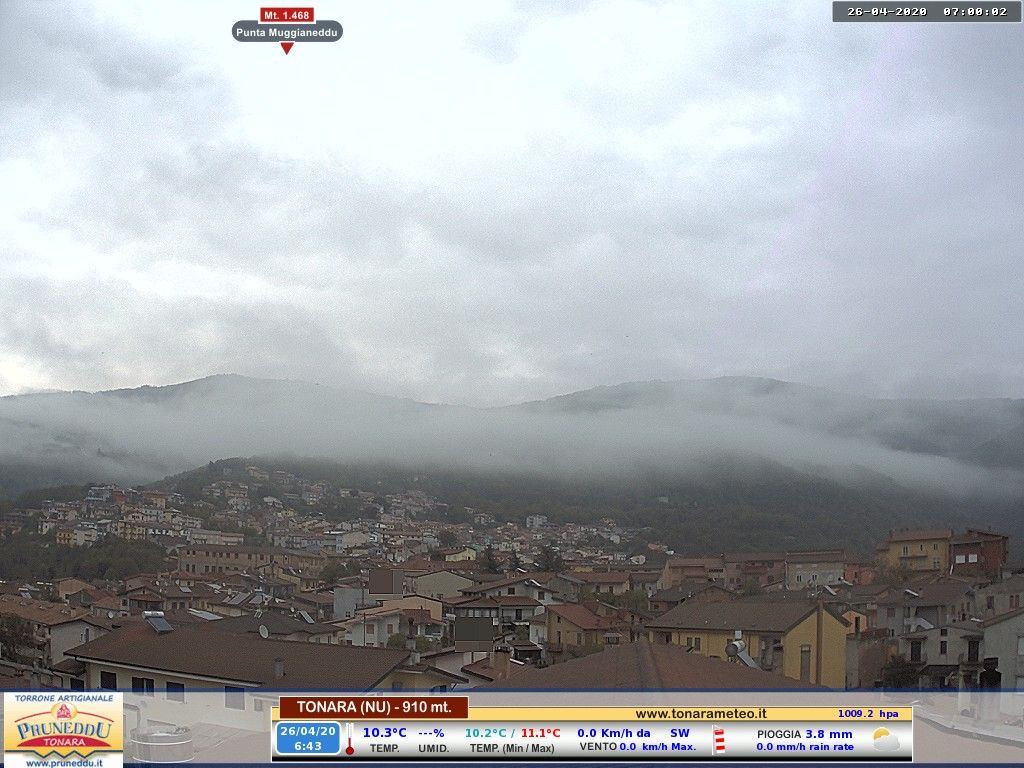The image size is (1024, 768).
Task: Click the SW wind direction value
Action: point(680,733)
